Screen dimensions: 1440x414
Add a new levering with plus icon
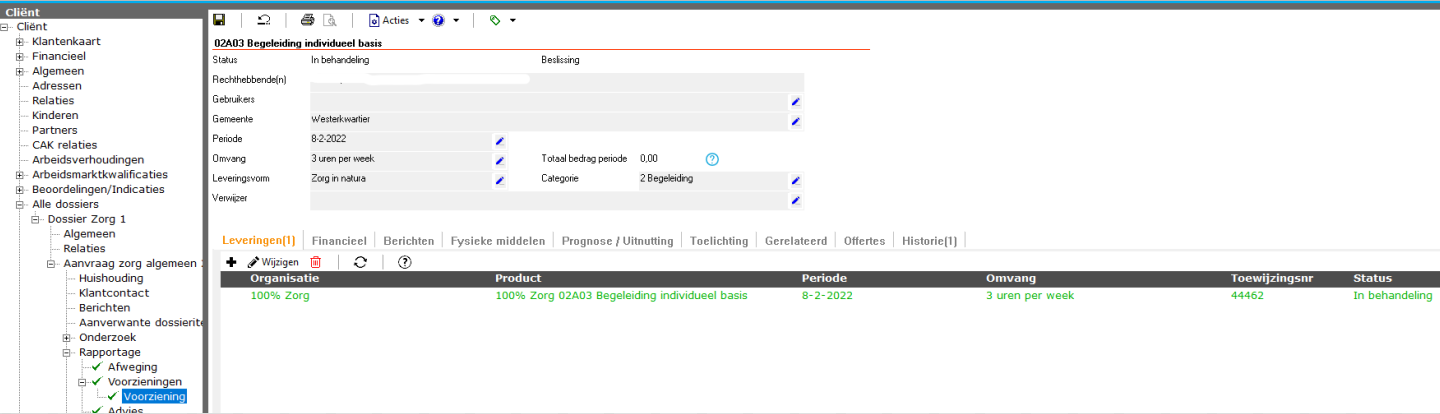(x=232, y=262)
